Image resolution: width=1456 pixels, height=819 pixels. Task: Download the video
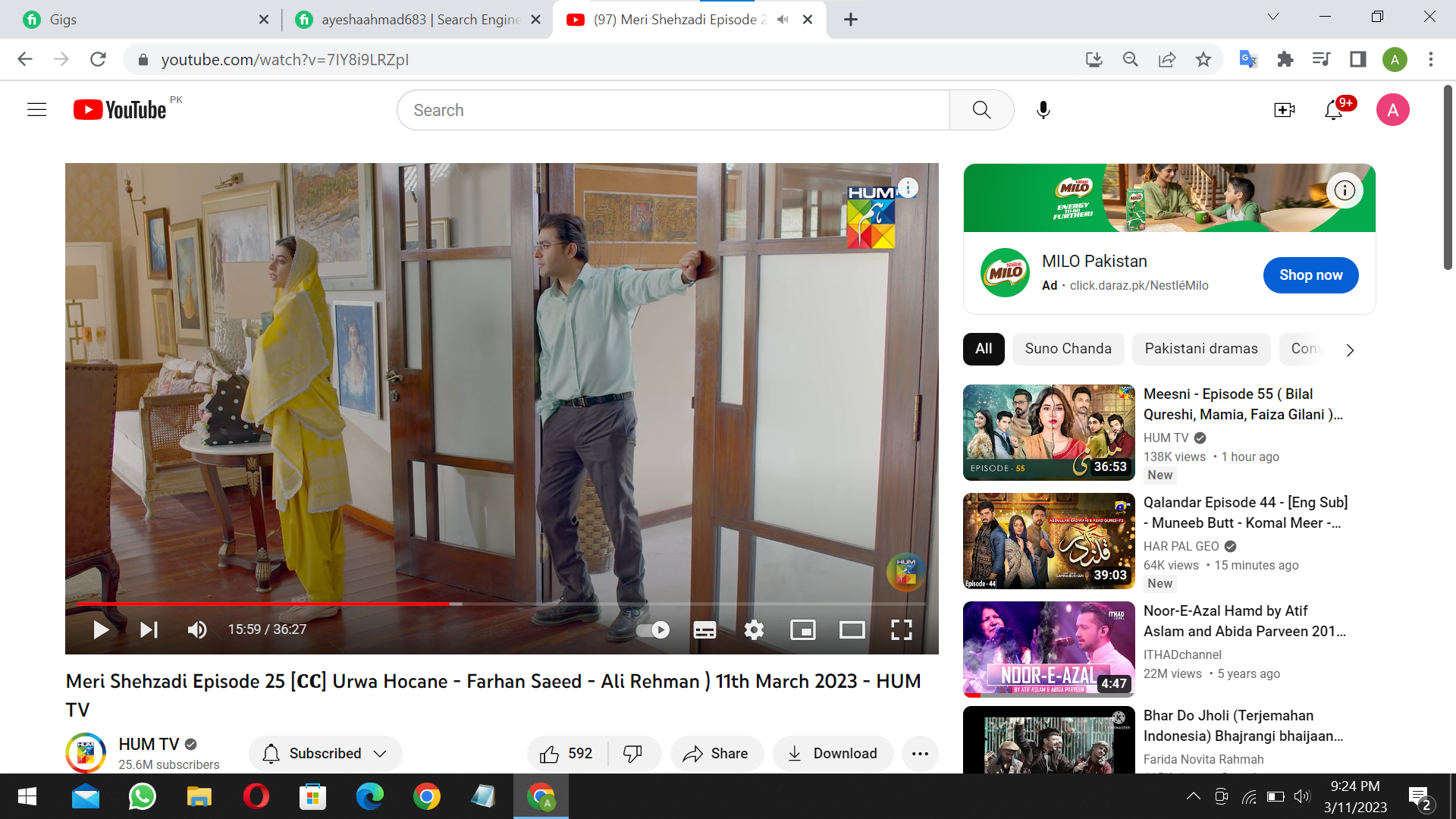(x=833, y=753)
